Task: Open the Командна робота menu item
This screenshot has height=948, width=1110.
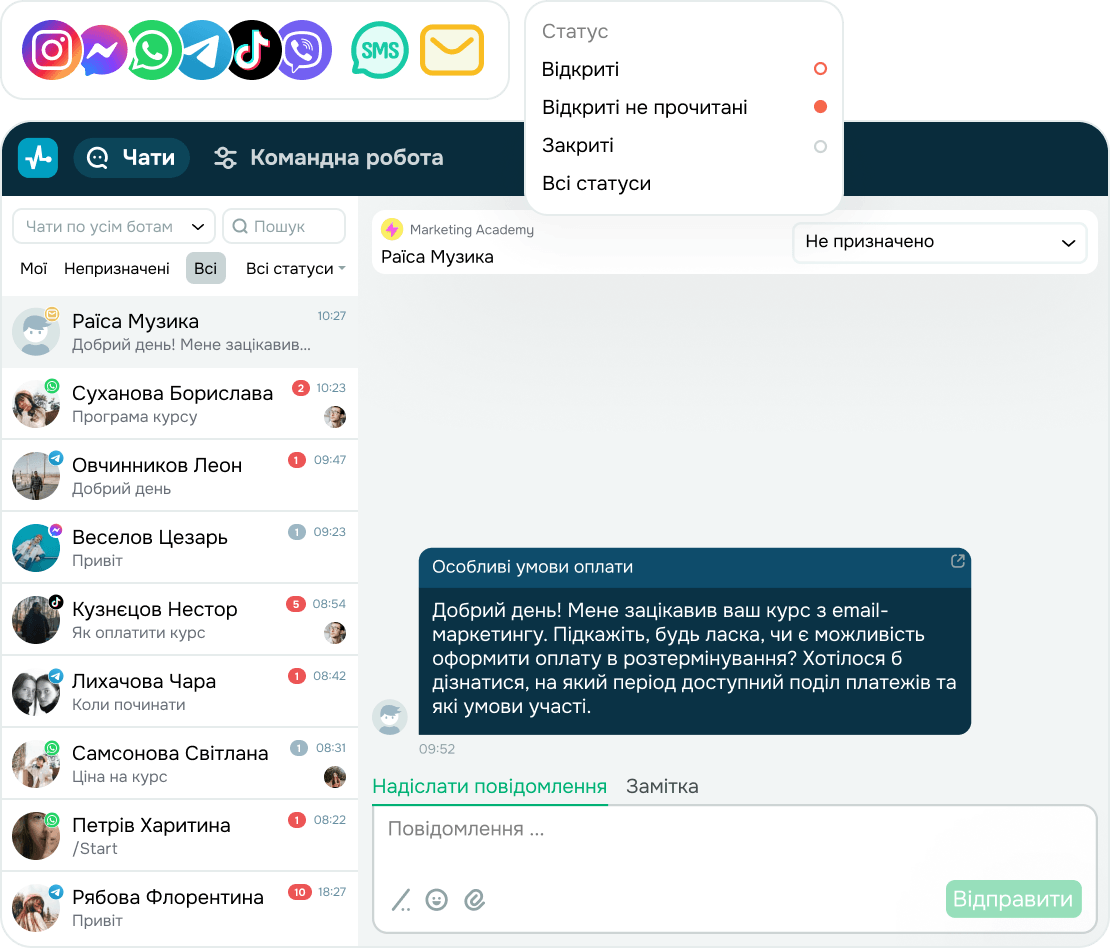Action: coord(329,157)
